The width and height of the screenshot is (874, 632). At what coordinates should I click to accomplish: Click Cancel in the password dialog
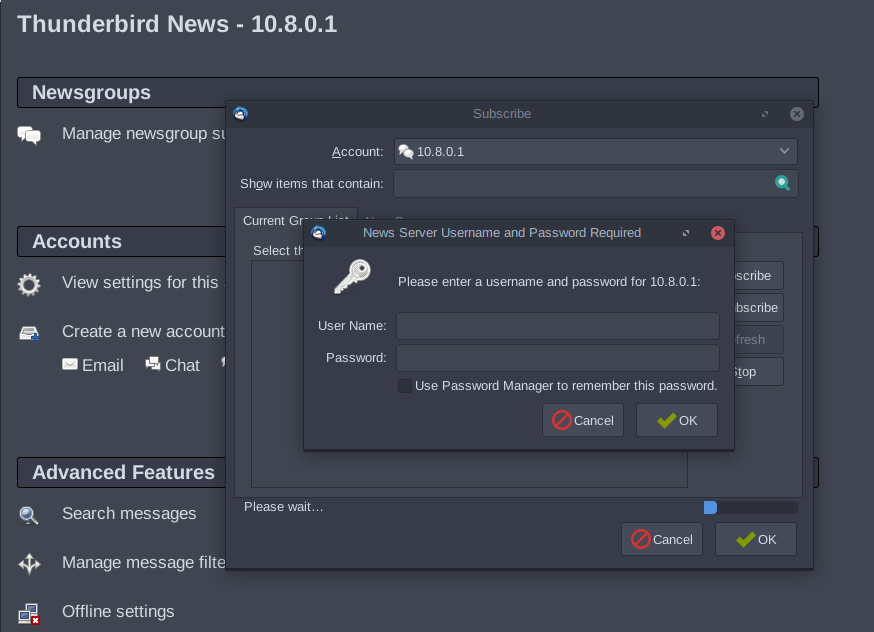click(x=583, y=420)
